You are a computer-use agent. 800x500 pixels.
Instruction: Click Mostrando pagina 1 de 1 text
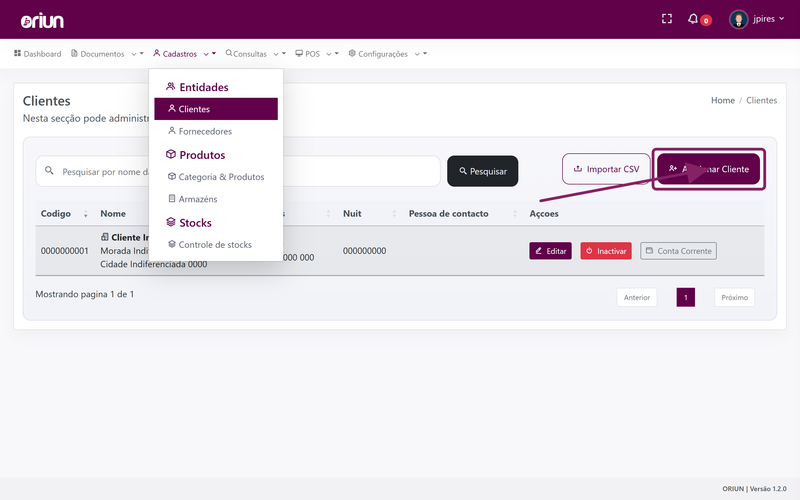[85, 294]
